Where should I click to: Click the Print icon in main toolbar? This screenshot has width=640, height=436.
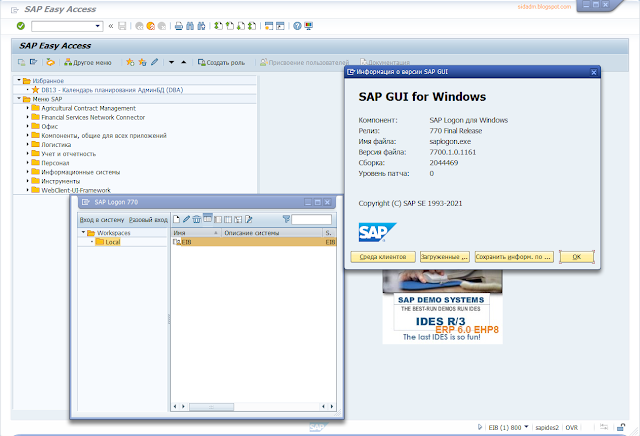pos(179,26)
